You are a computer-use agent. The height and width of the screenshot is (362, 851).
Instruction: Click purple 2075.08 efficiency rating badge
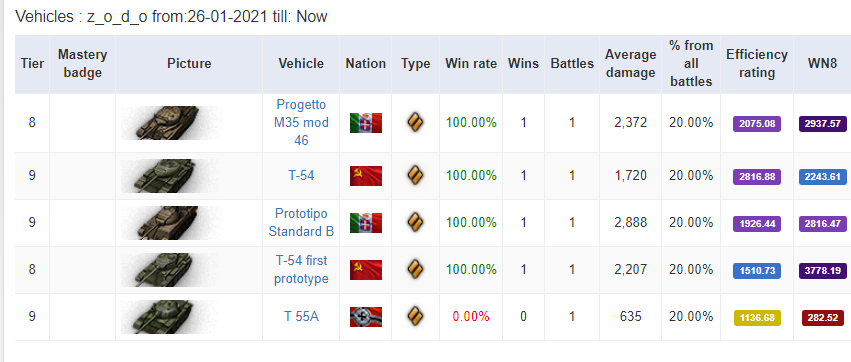[757, 124]
